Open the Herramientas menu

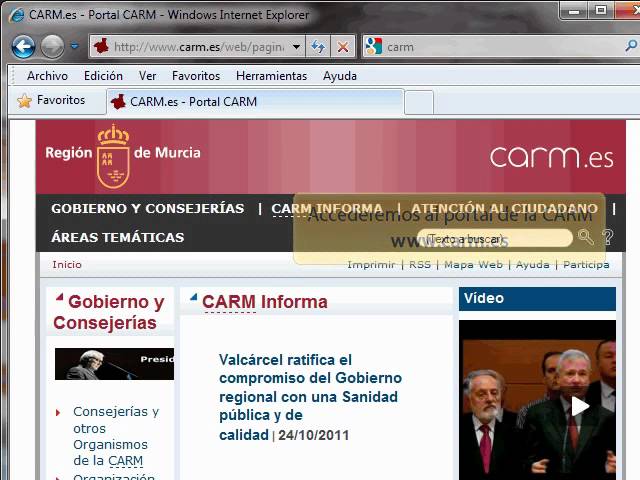[271, 76]
